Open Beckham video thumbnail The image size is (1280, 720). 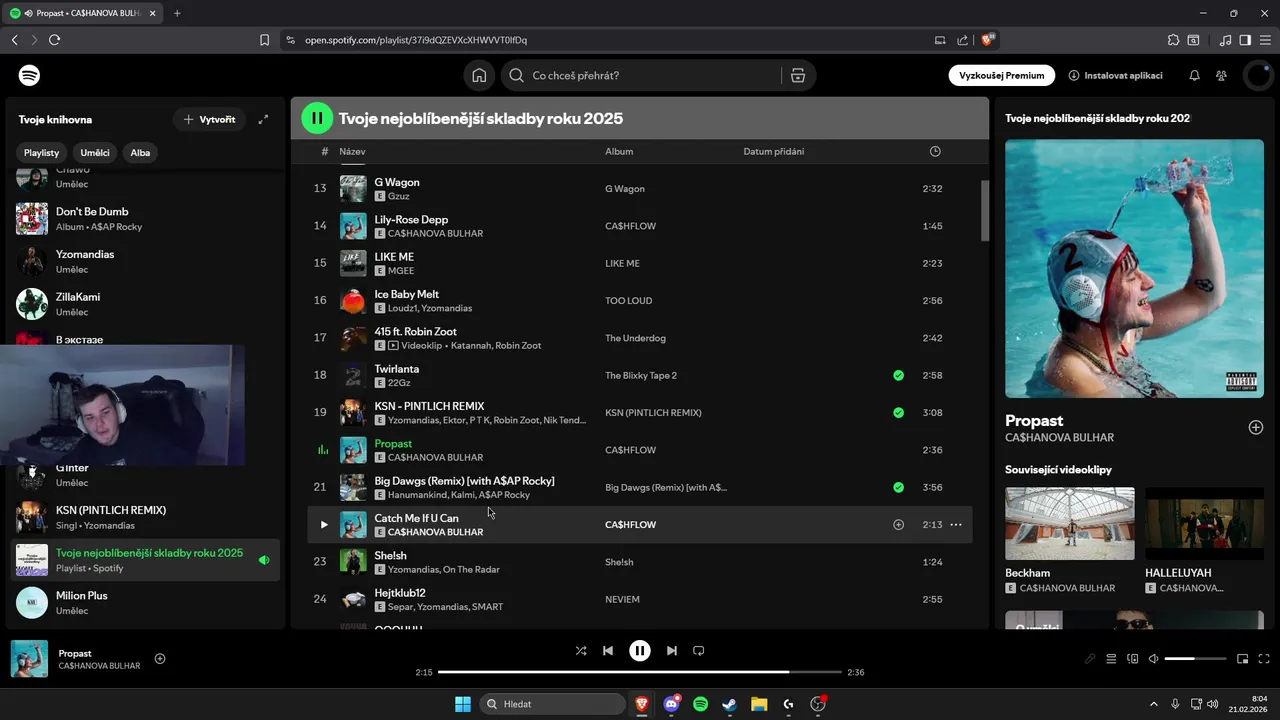pyautogui.click(x=1069, y=523)
